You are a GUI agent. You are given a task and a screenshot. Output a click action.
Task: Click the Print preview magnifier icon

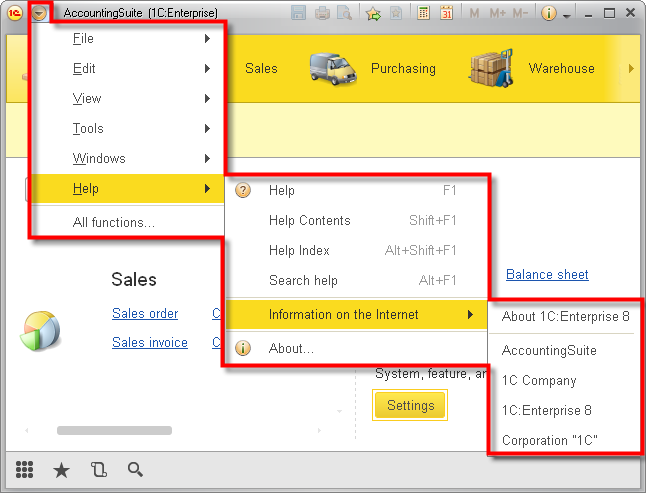(x=344, y=13)
